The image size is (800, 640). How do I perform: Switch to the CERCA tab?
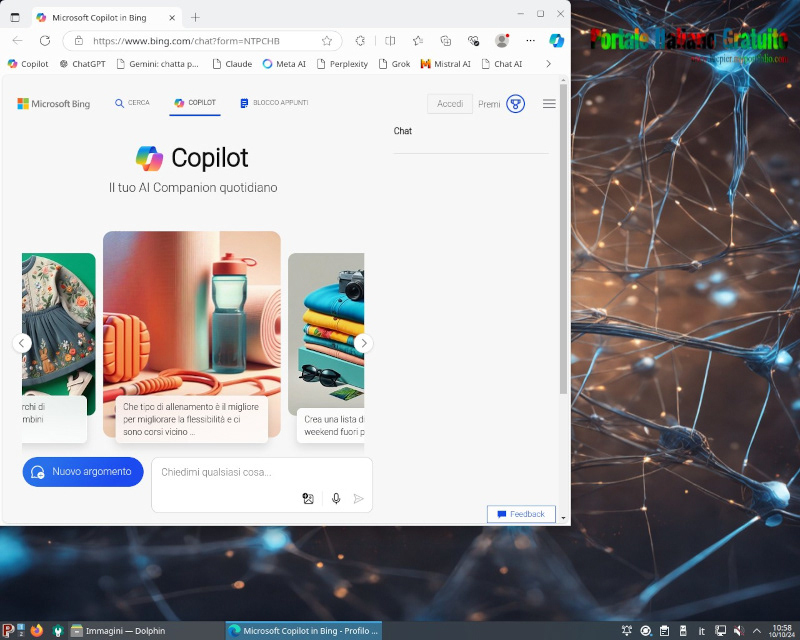[132, 103]
